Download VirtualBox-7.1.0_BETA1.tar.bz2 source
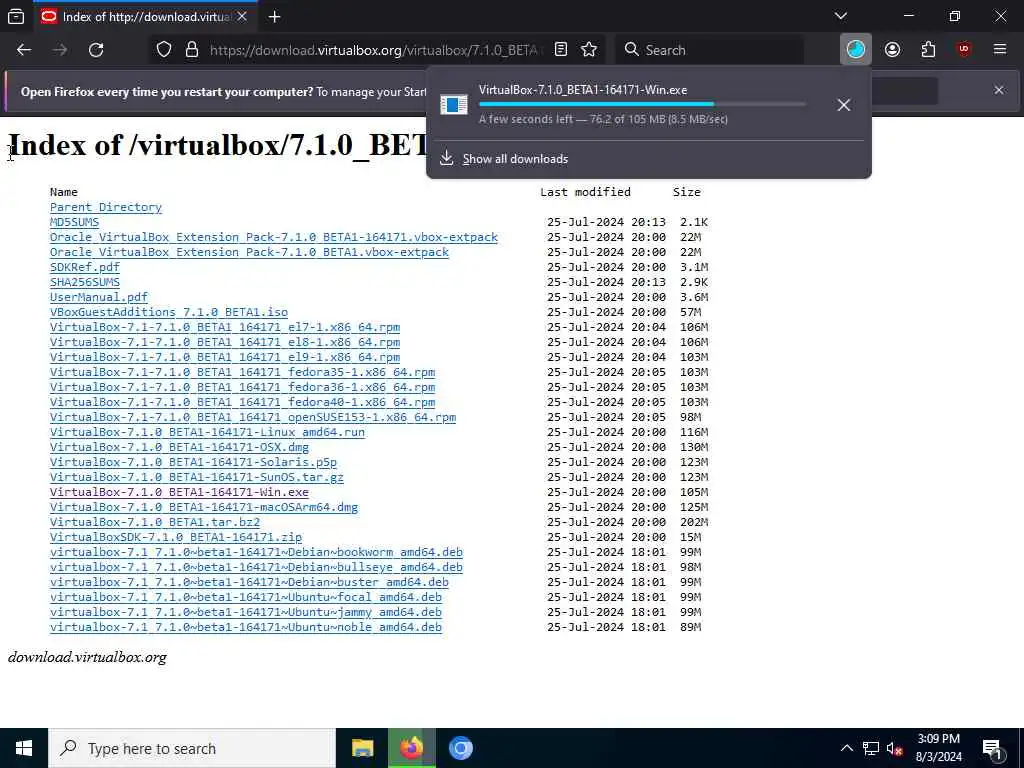Screen dimensions: 1024x768 click(x=155, y=522)
